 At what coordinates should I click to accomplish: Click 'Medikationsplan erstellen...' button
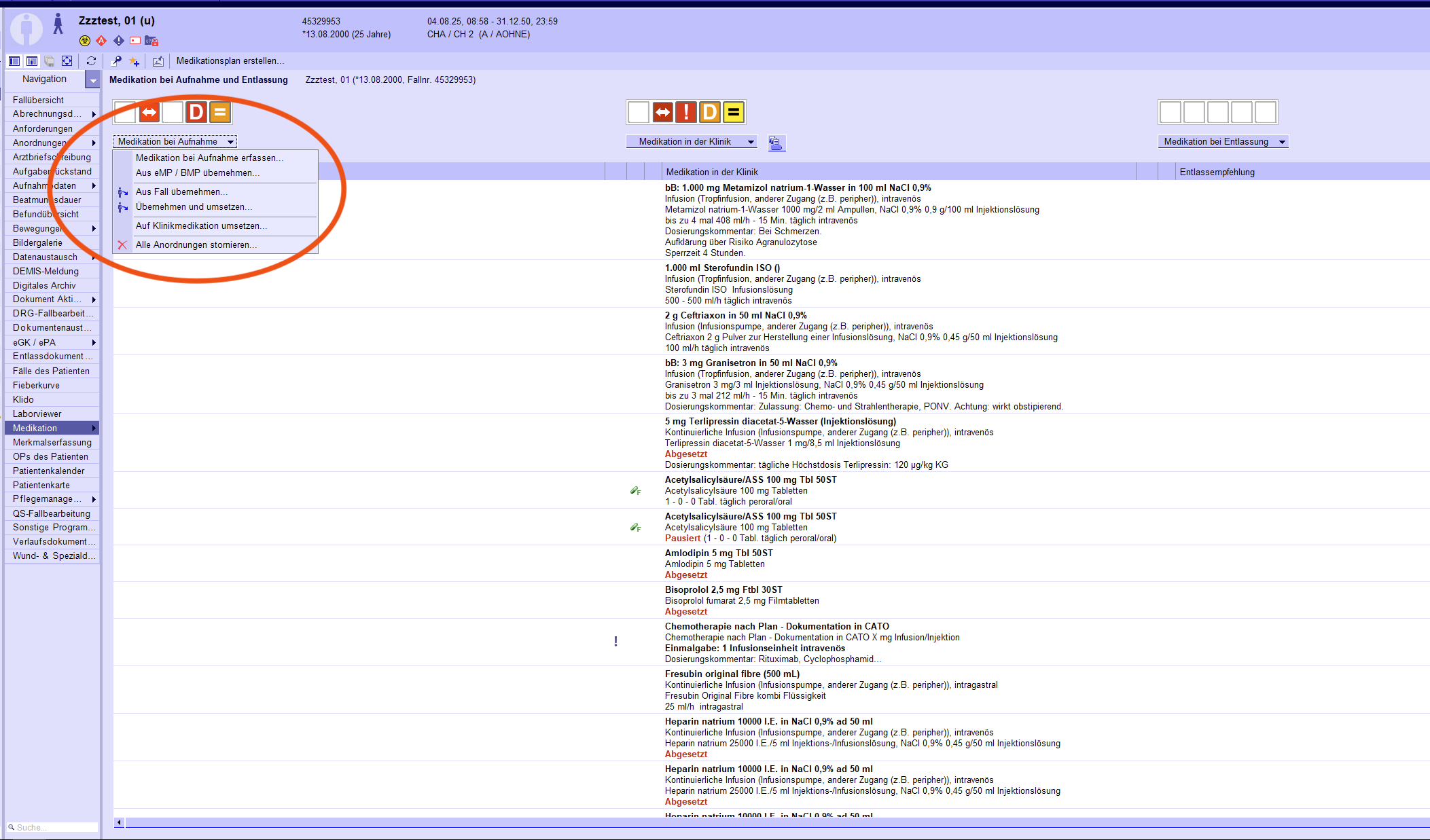pyautogui.click(x=230, y=61)
